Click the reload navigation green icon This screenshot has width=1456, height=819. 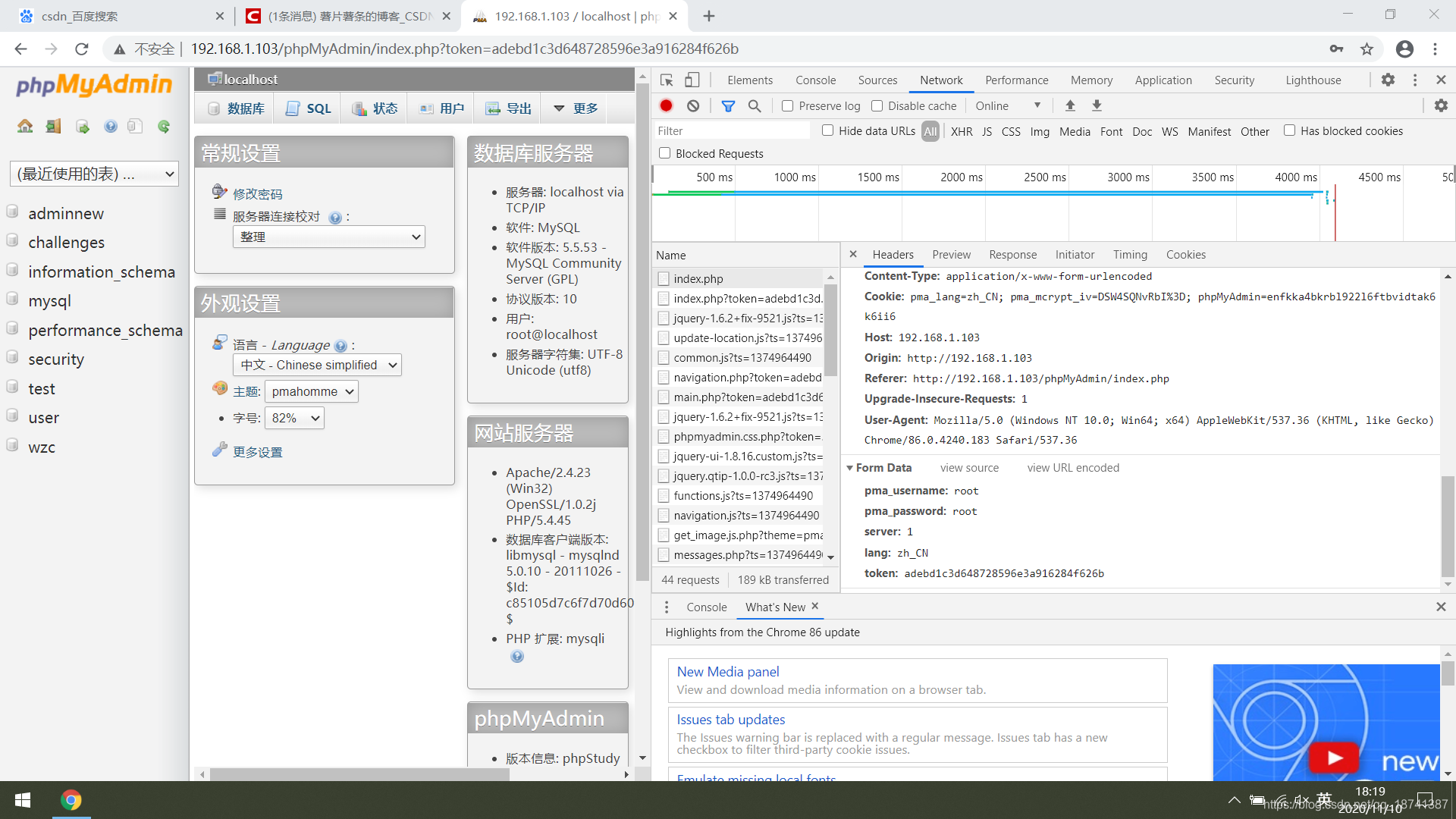tap(164, 126)
